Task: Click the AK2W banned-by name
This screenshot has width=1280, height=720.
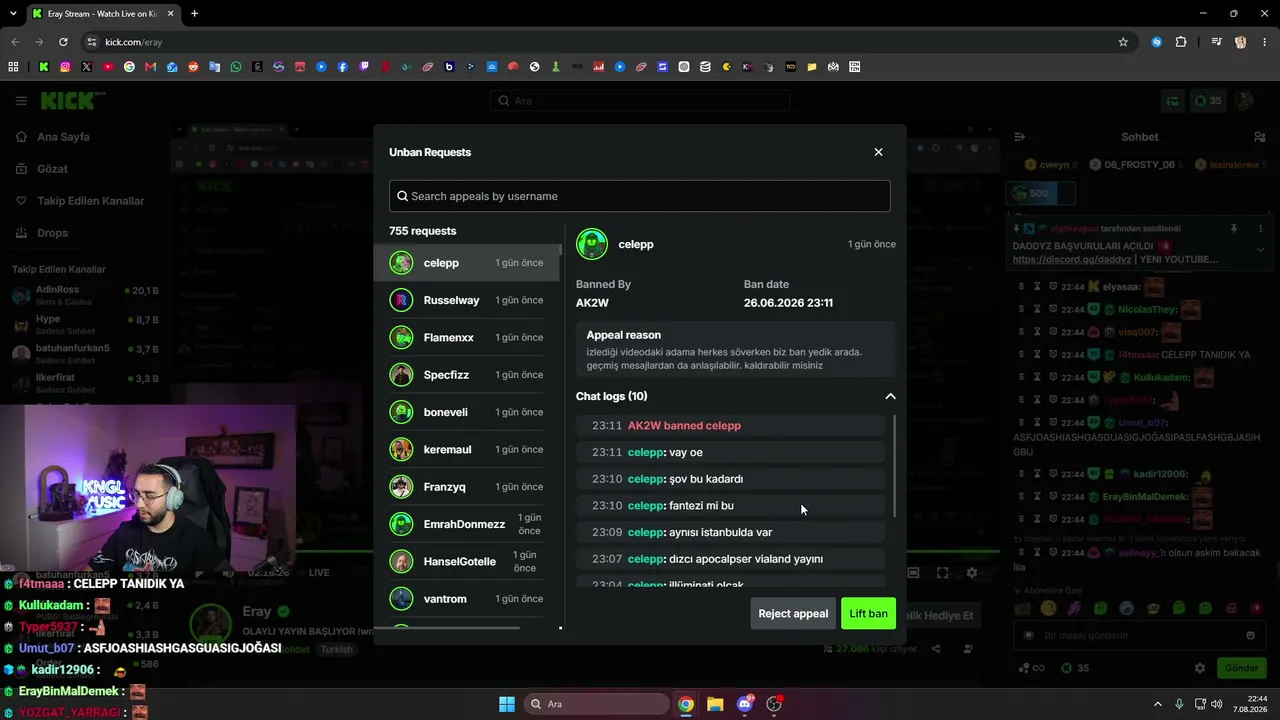Action: pos(592,302)
